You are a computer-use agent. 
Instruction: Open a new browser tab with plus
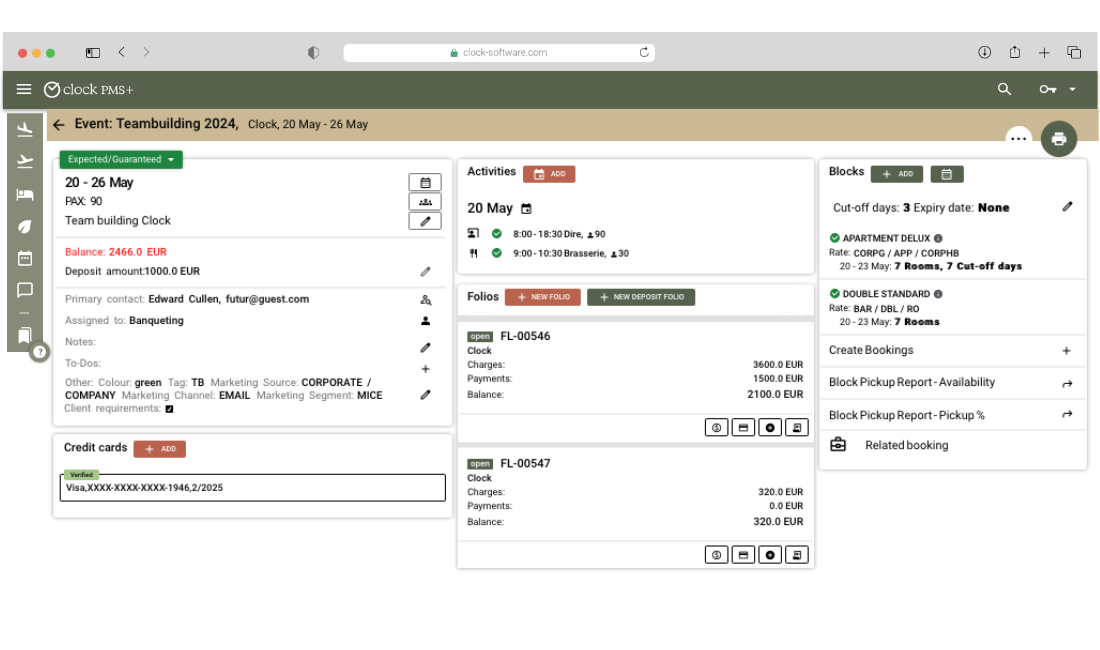click(x=1044, y=53)
